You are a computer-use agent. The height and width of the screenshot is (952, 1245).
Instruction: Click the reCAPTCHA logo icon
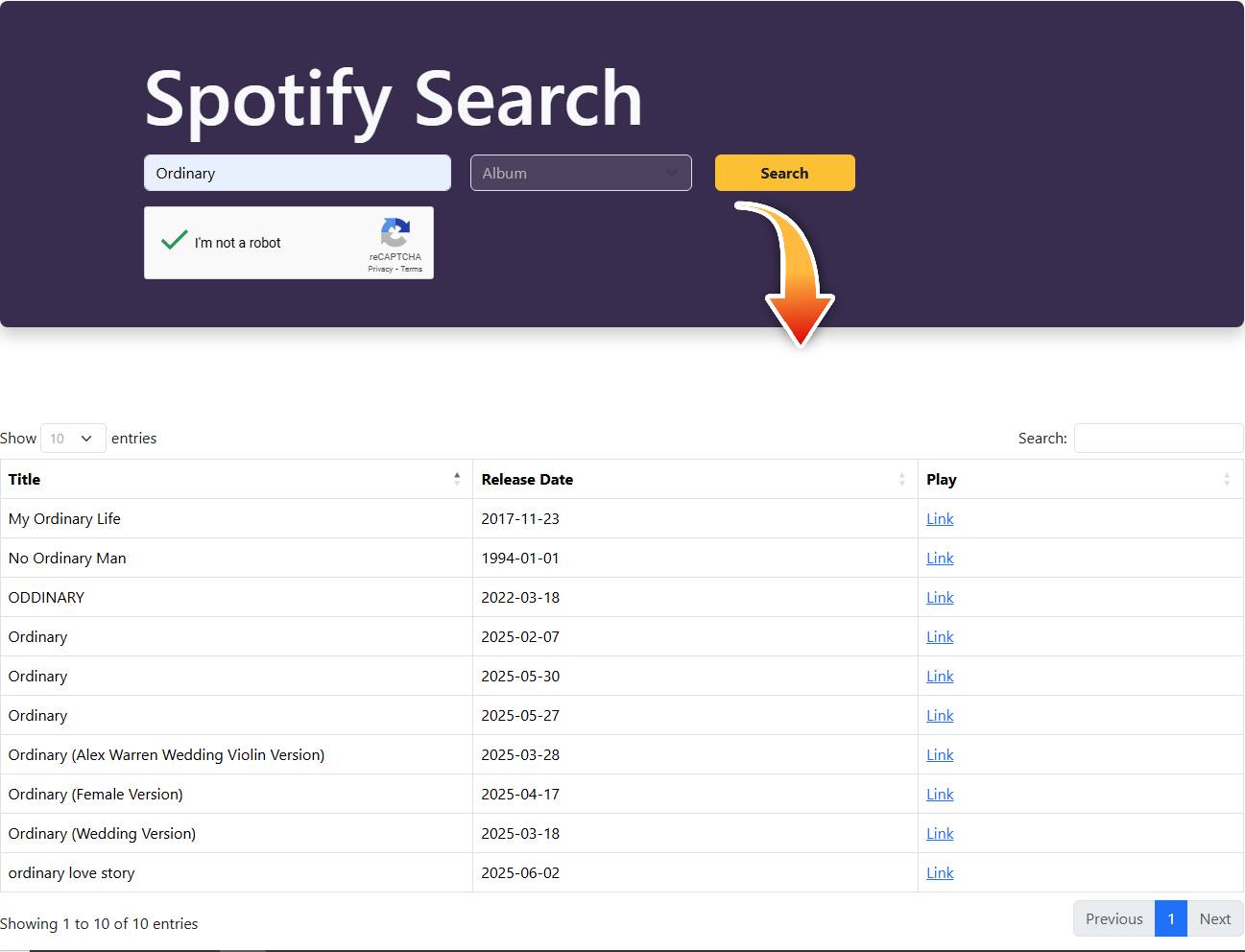click(x=395, y=233)
